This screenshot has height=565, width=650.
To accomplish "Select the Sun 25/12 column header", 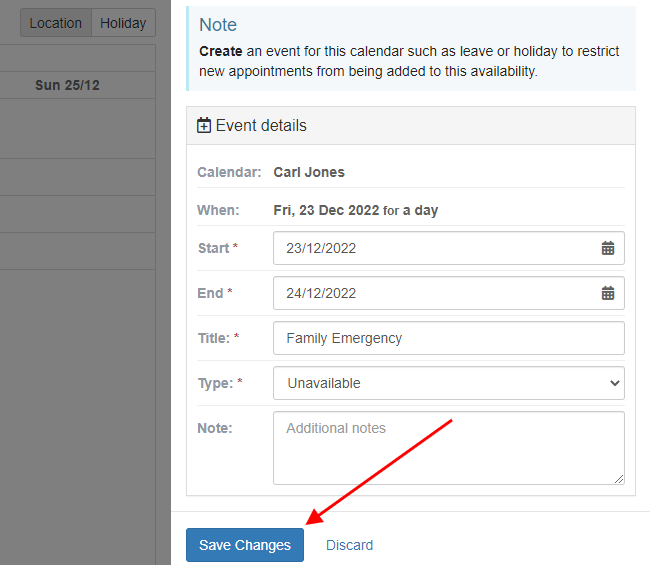I will click(67, 85).
